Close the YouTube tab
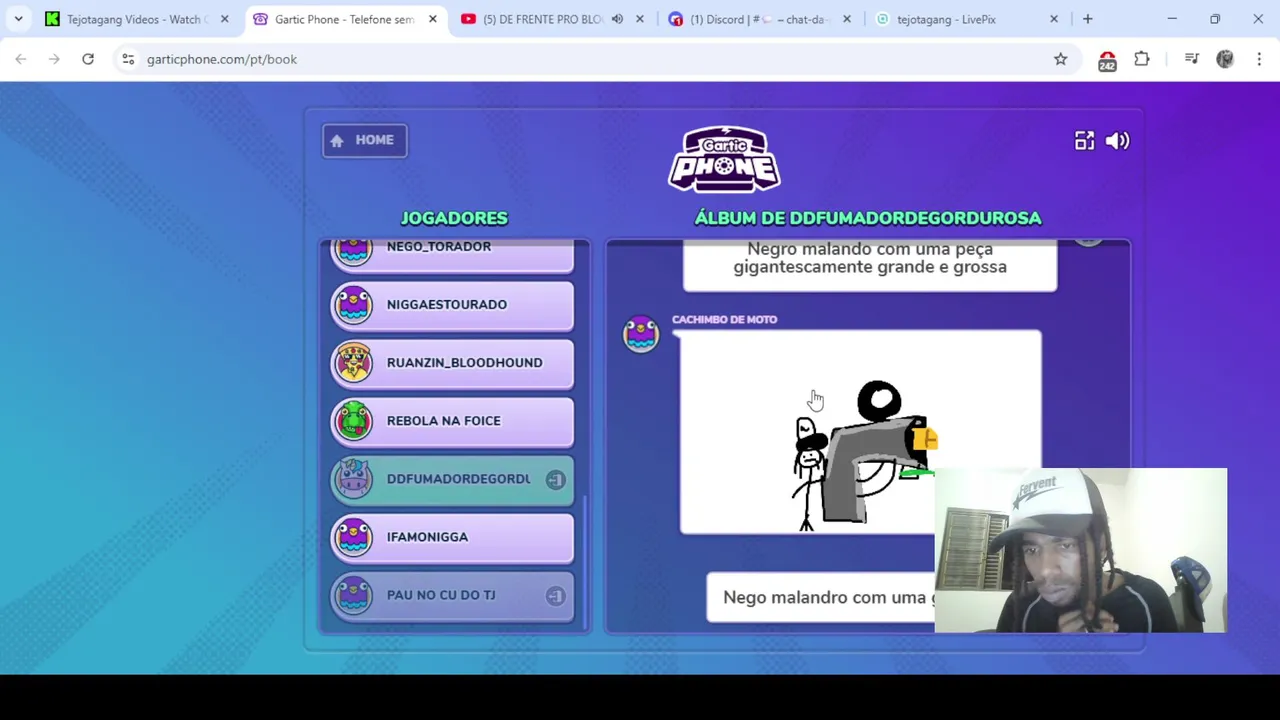Screen dimensions: 1280x720 tap(640, 19)
